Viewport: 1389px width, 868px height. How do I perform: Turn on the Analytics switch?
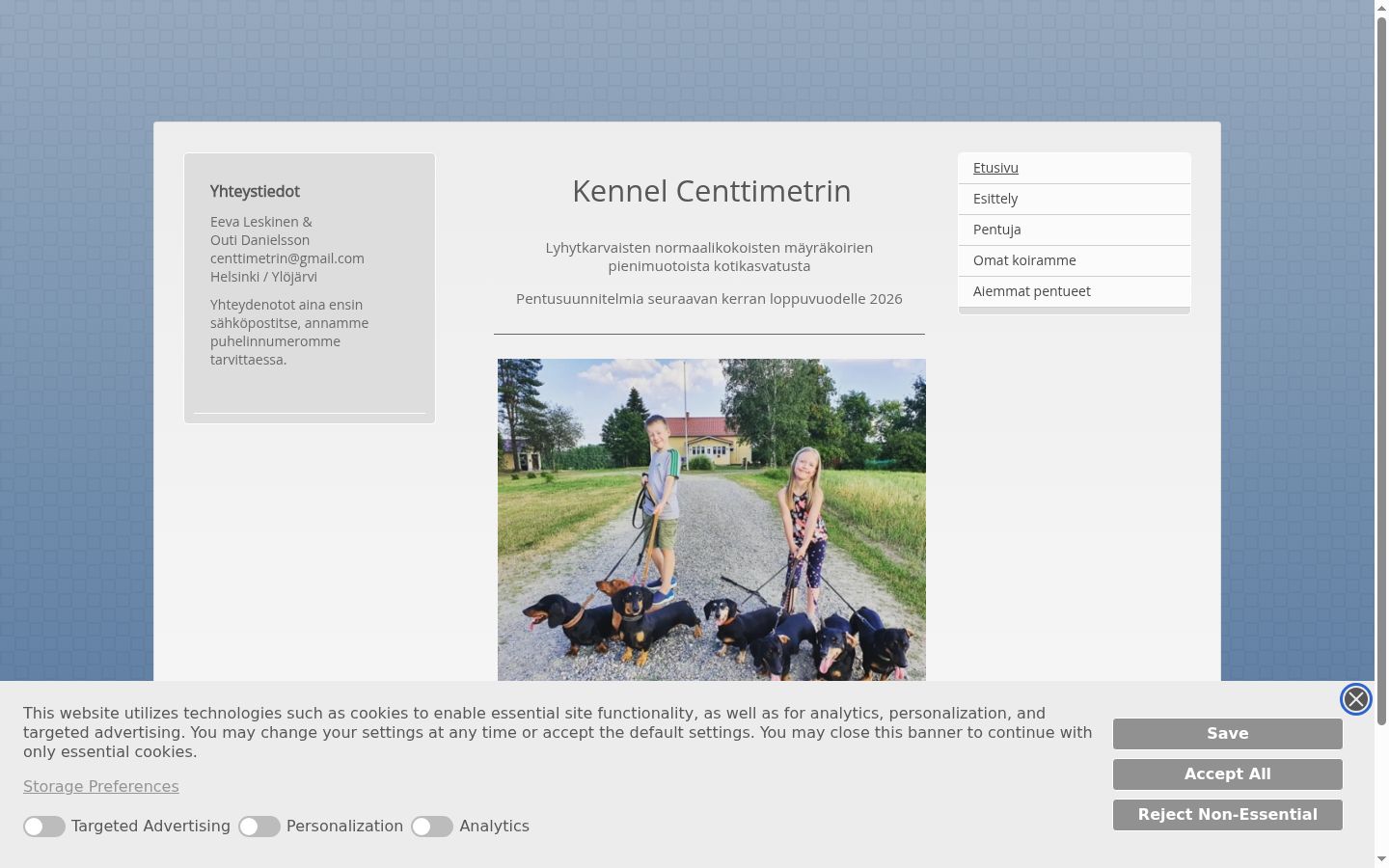[432, 827]
